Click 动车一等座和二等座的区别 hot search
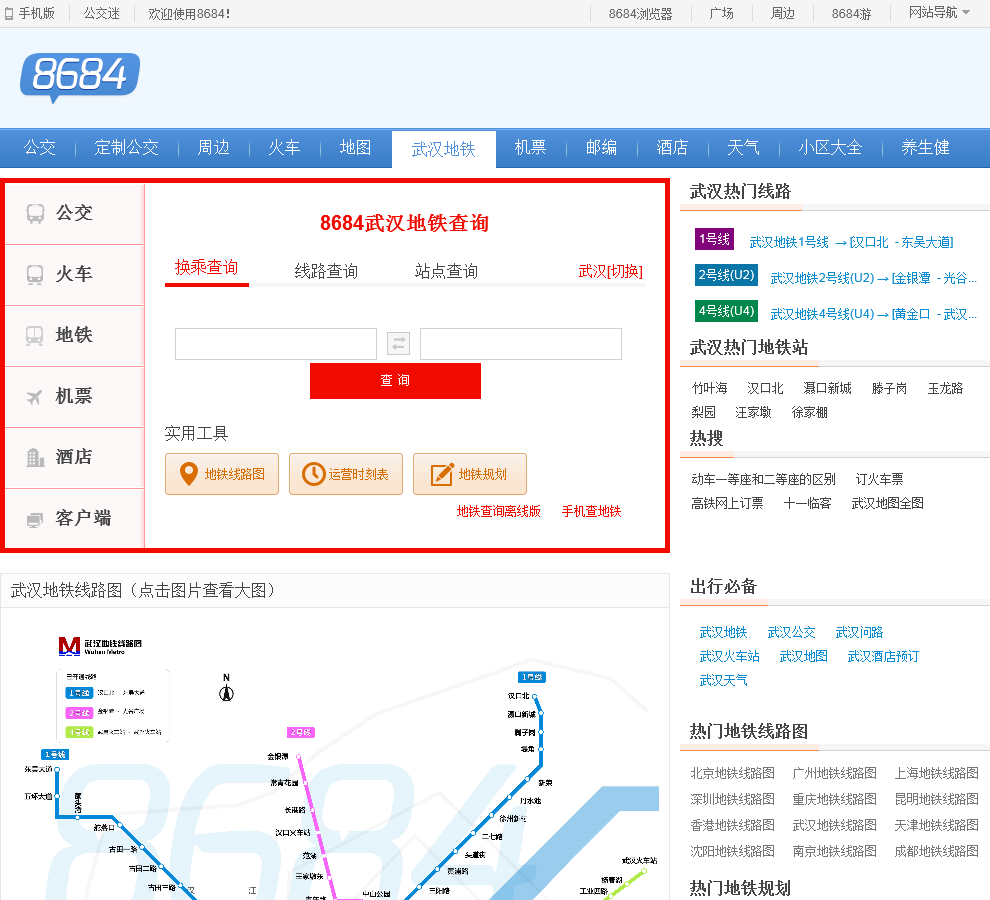Screen dimensions: 990x900 coord(763,479)
